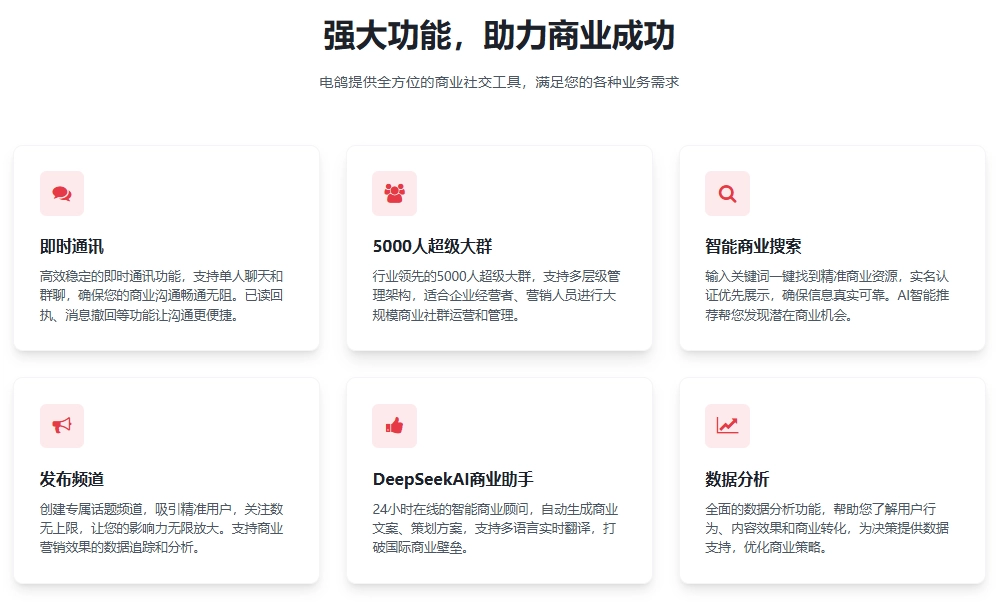Viewport: 999px width, 611px height.
Task: Select the 即时通讯 card title
Action: 72,246
